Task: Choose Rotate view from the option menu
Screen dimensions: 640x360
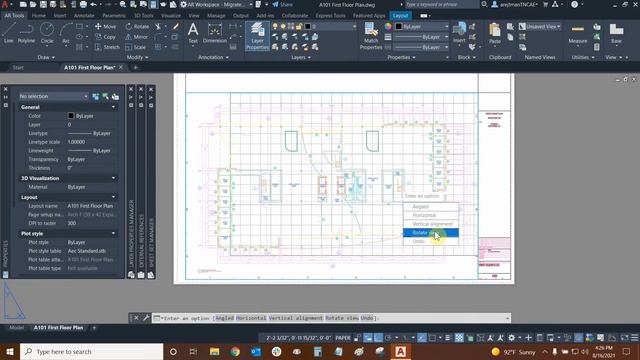Action: (431, 233)
